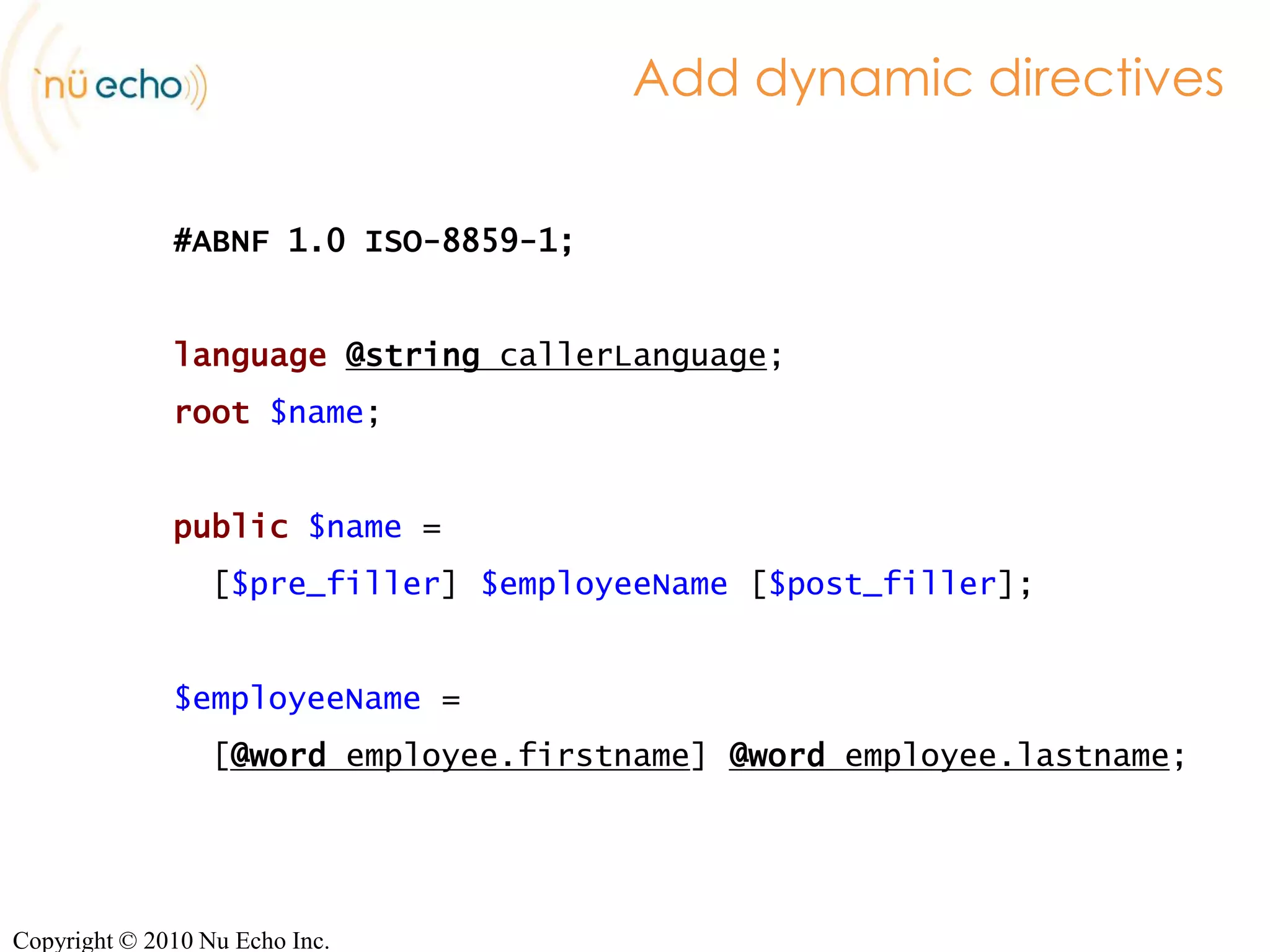
Task: Click the '$pre_filler' rule reference
Action: tap(335, 584)
